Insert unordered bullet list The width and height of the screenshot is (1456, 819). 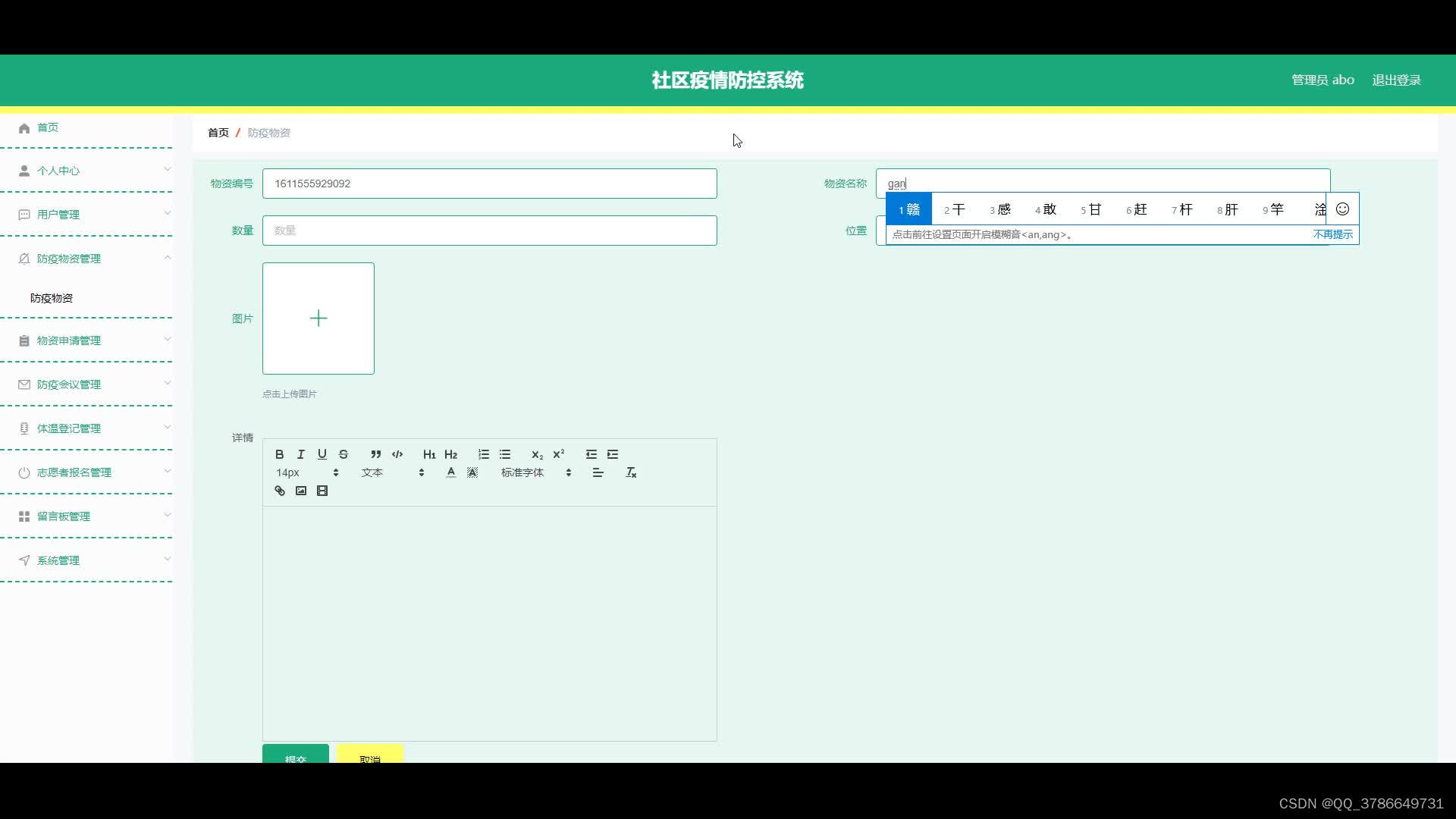[x=504, y=454]
